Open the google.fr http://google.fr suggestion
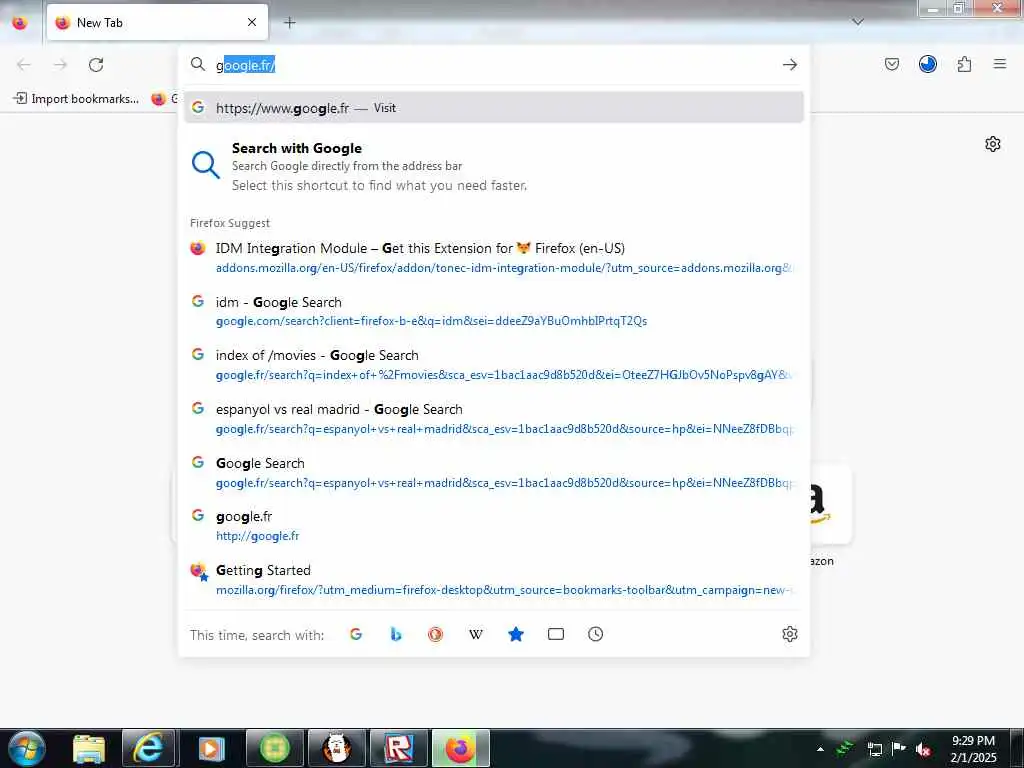Viewport: 1024px width, 768px height. tap(494, 526)
